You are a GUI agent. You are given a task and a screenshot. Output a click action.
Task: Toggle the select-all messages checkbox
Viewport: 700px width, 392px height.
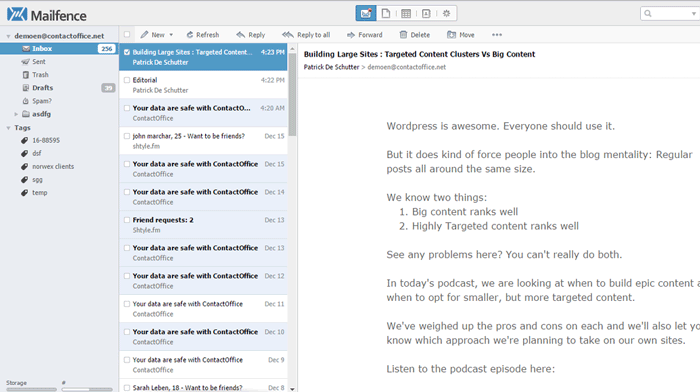[x=127, y=34]
